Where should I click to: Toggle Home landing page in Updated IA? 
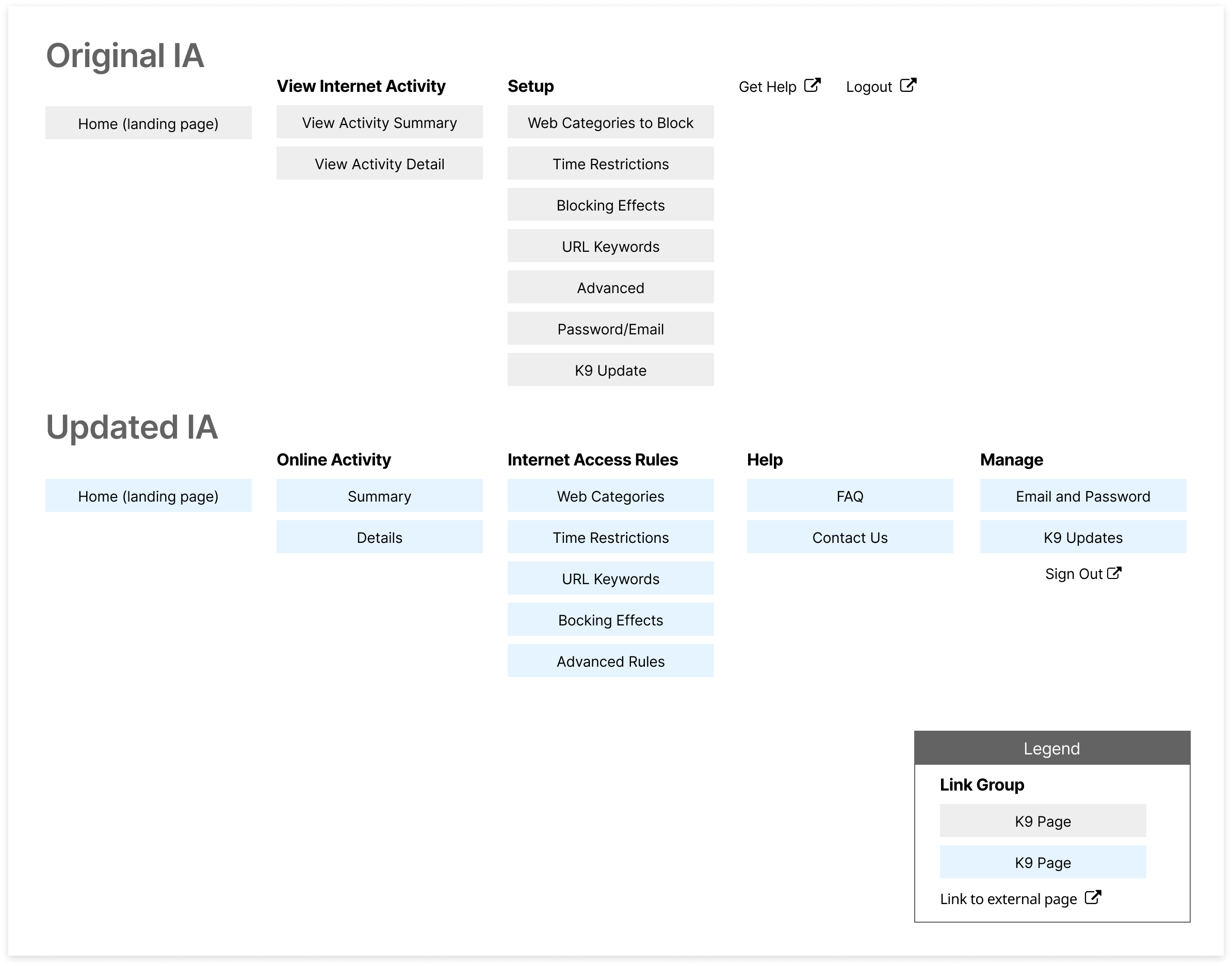(148, 496)
